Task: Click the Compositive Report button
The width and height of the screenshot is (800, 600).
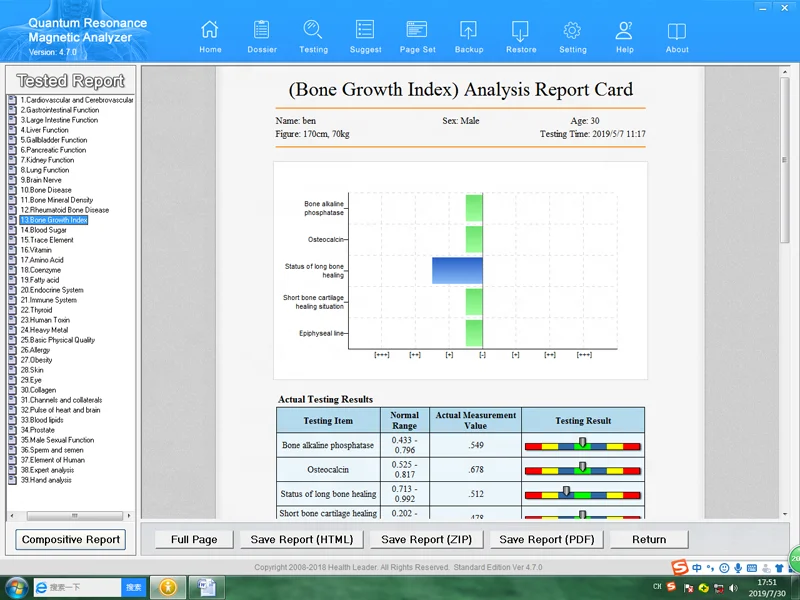Action: (71, 540)
